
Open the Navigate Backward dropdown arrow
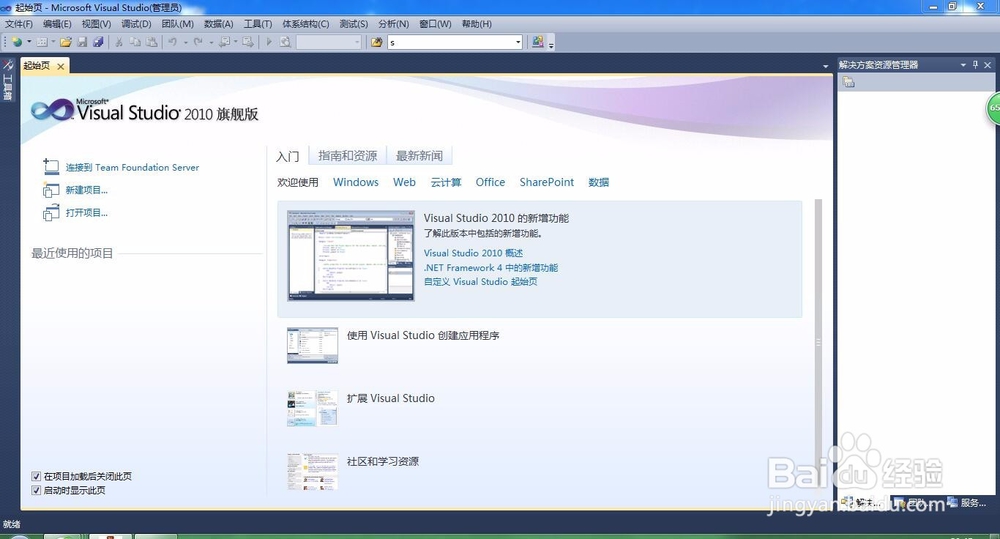(x=235, y=42)
